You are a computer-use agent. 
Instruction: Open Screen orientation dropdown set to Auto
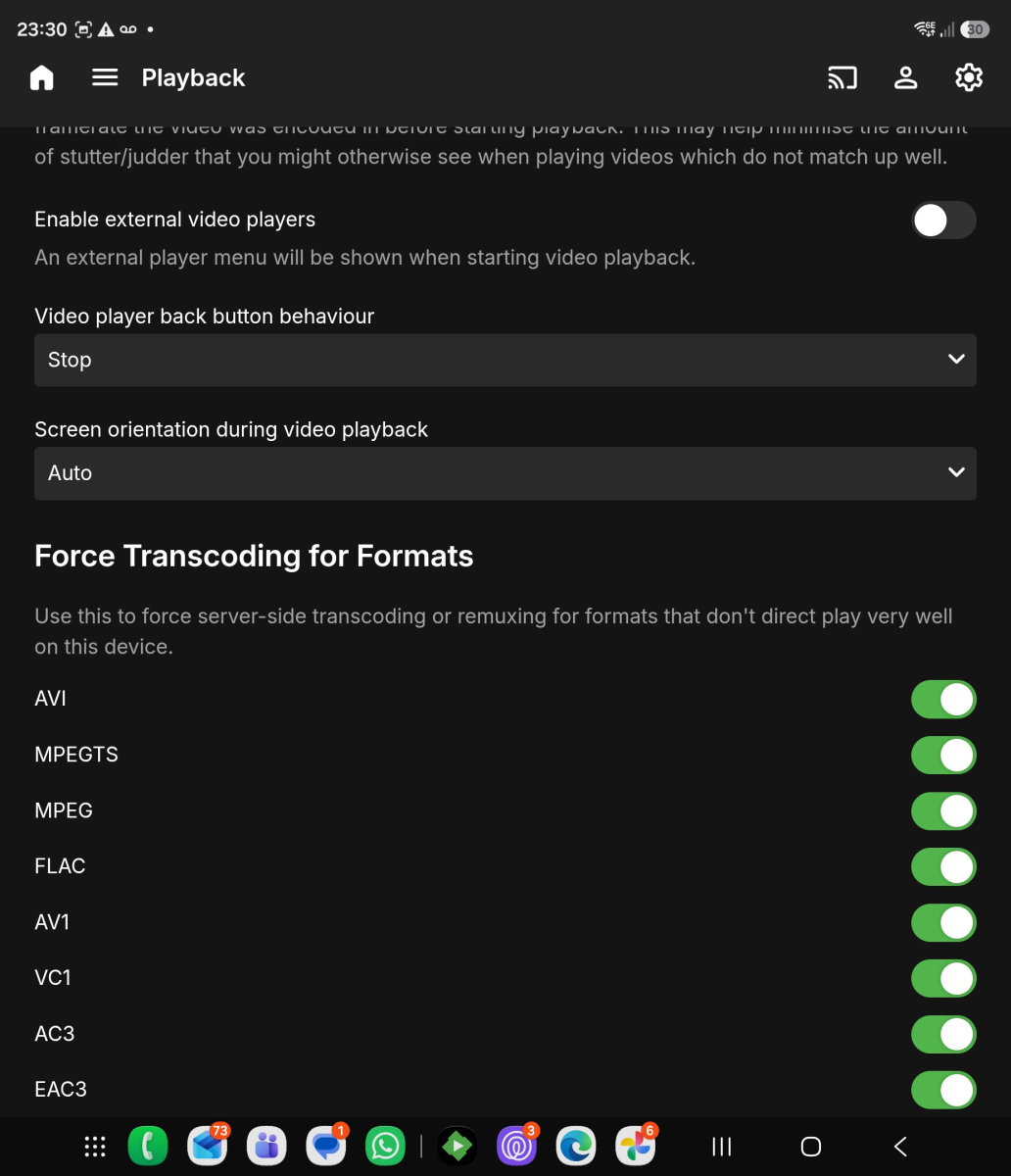coord(505,473)
